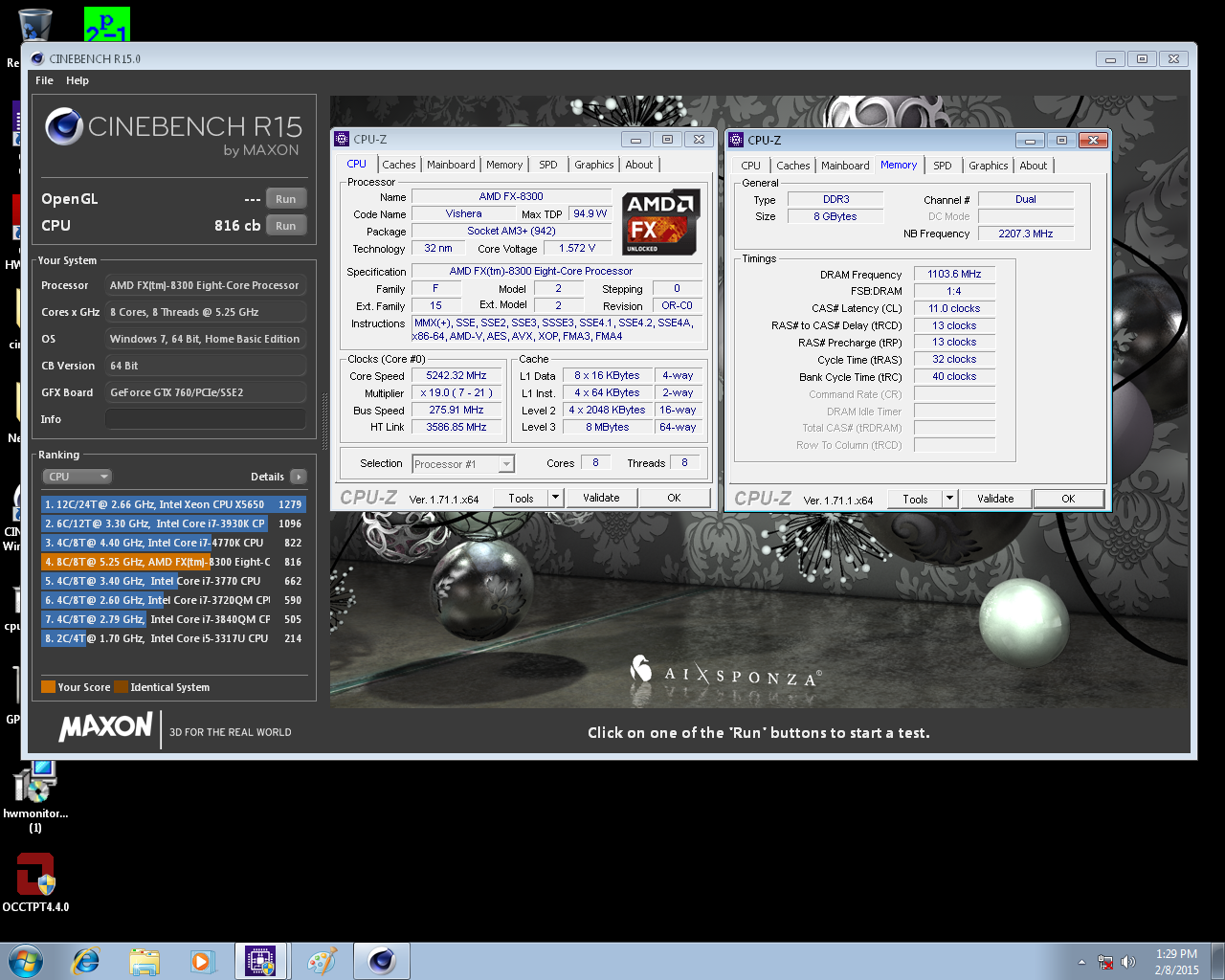This screenshot has height=980, width=1225.
Task: Switch to Caches tab in left CPU-Z
Action: point(399,165)
